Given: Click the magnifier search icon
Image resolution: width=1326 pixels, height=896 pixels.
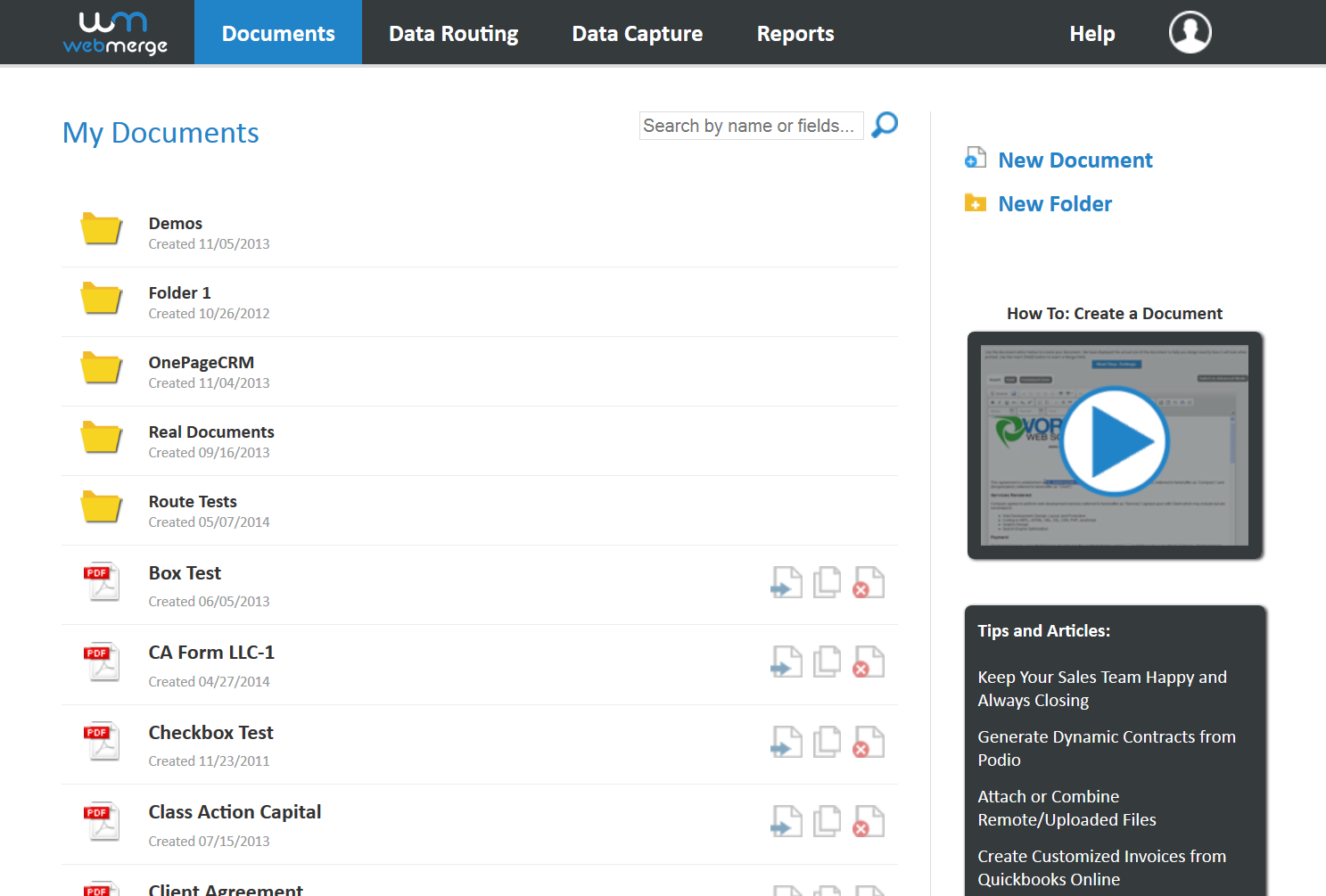Looking at the screenshot, I should pyautogui.click(x=885, y=125).
